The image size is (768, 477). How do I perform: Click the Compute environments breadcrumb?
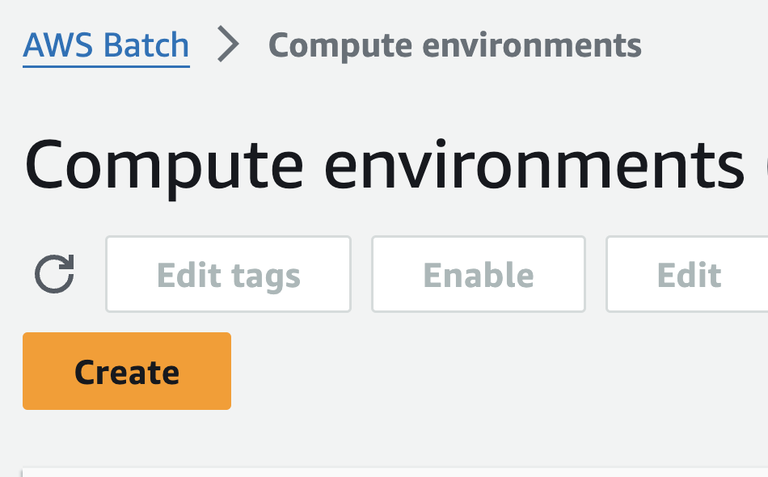[455, 45]
